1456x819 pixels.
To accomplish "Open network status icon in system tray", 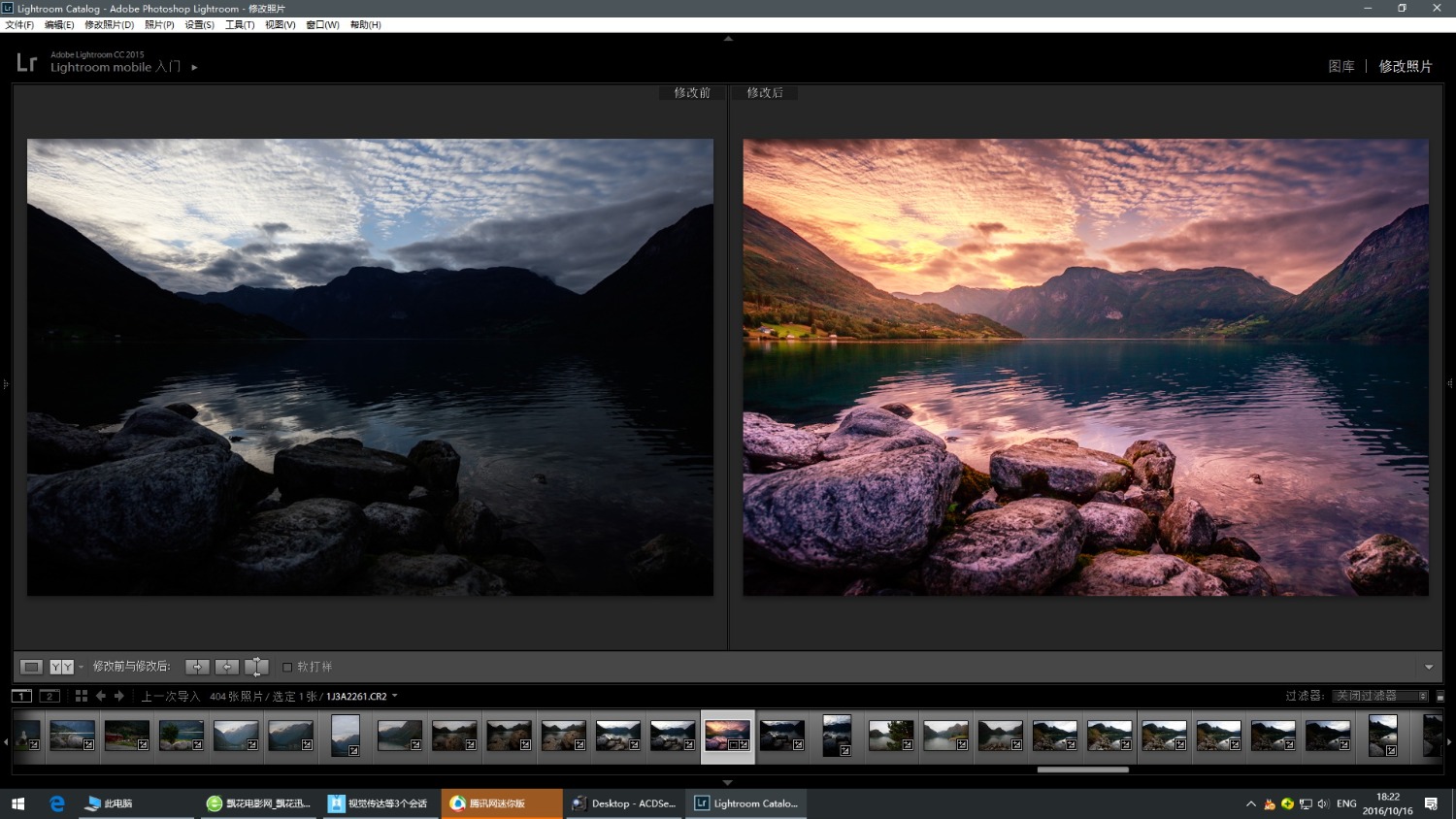I will click(1306, 803).
